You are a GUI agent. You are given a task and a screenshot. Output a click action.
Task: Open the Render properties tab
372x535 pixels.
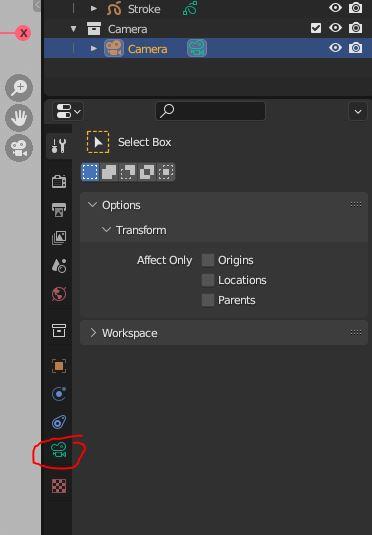pos(59,181)
